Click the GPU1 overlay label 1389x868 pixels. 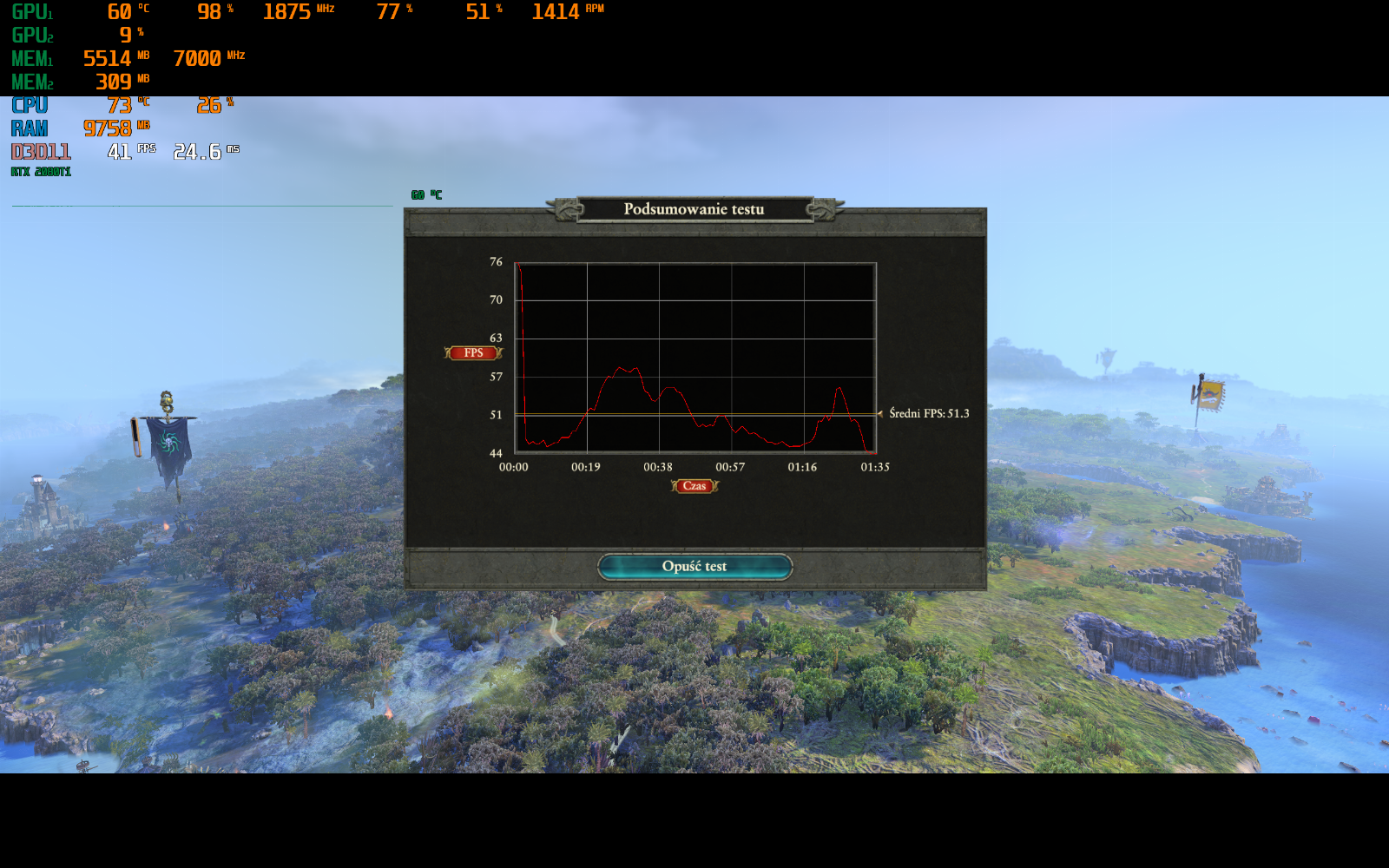point(32,12)
